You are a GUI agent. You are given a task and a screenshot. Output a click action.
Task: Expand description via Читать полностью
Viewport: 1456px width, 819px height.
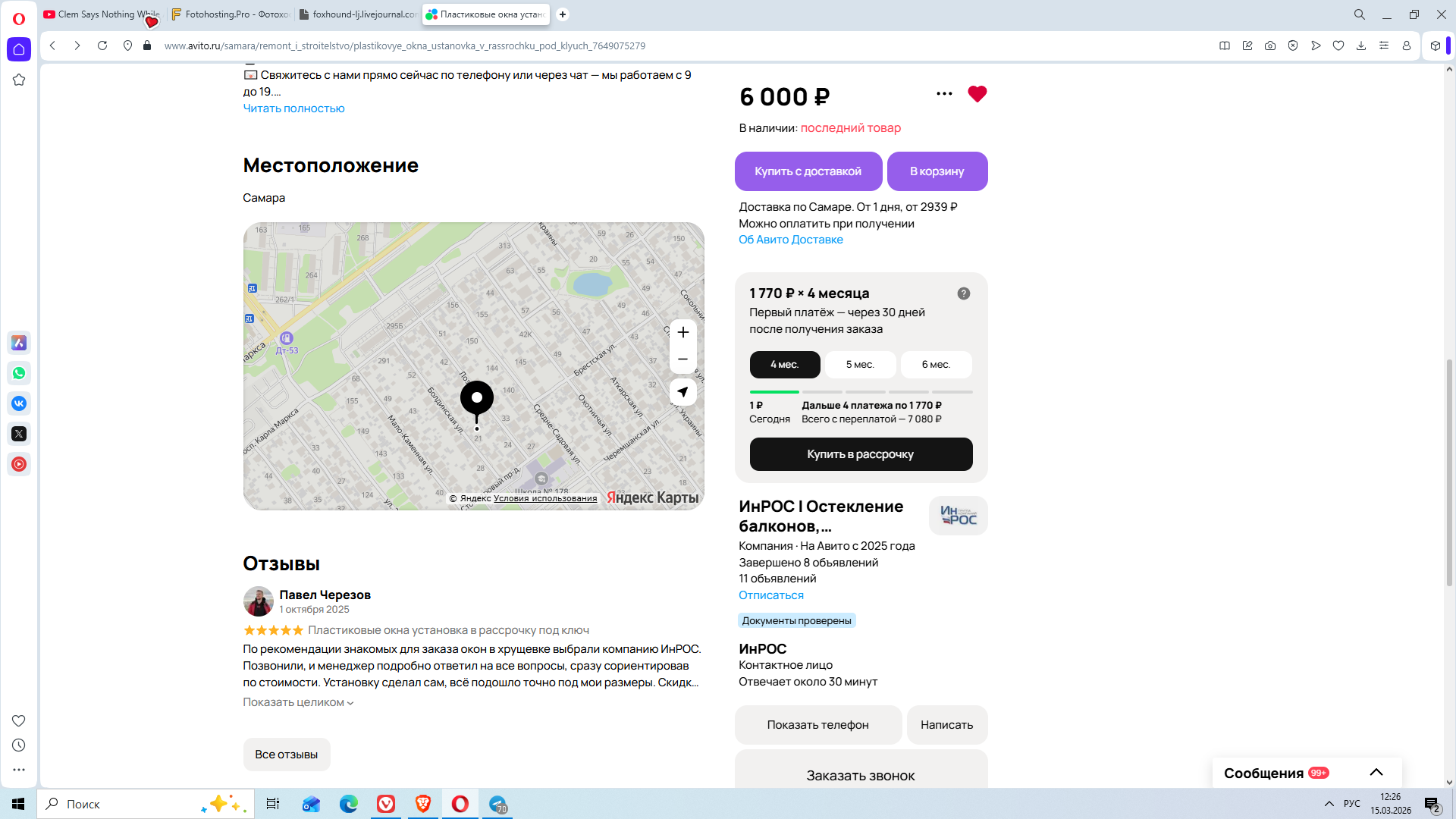(293, 108)
